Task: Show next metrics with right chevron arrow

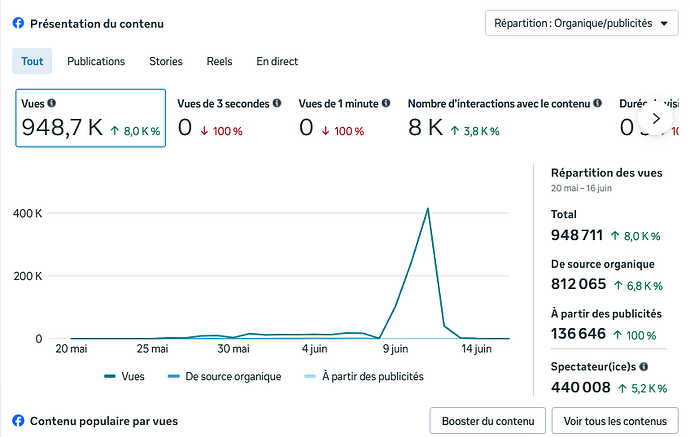Action: coord(656,119)
